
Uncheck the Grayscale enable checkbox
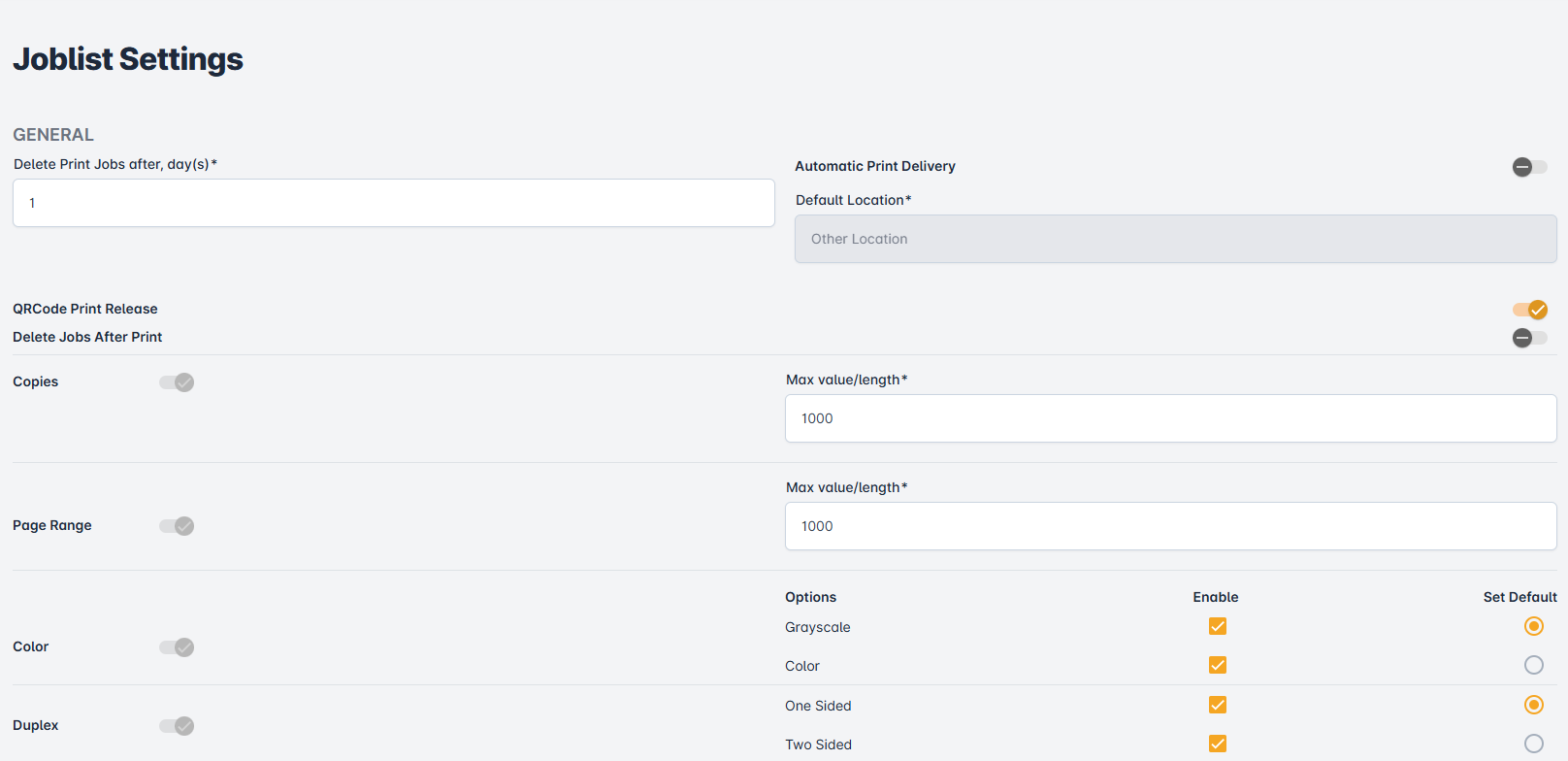click(x=1217, y=626)
